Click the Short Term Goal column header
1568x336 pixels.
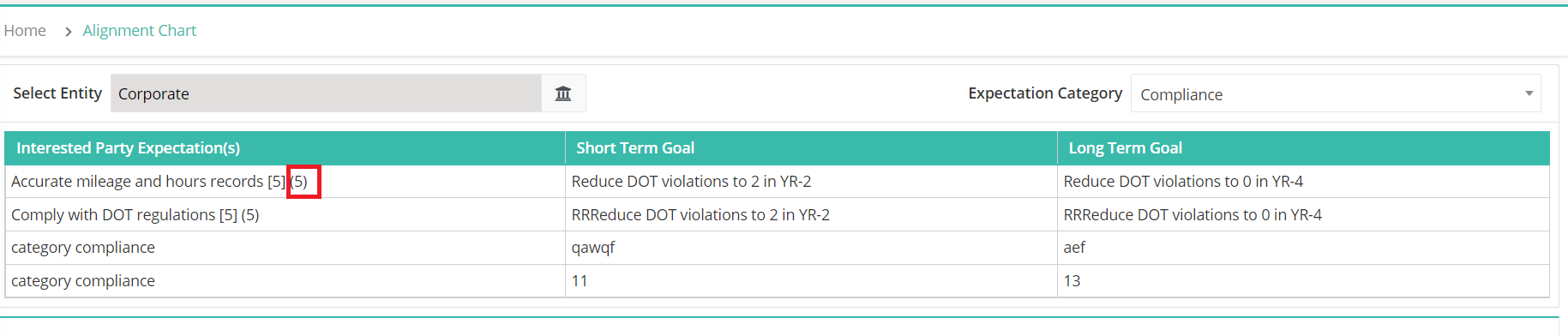pyautogui.click(x=635, y=148)
